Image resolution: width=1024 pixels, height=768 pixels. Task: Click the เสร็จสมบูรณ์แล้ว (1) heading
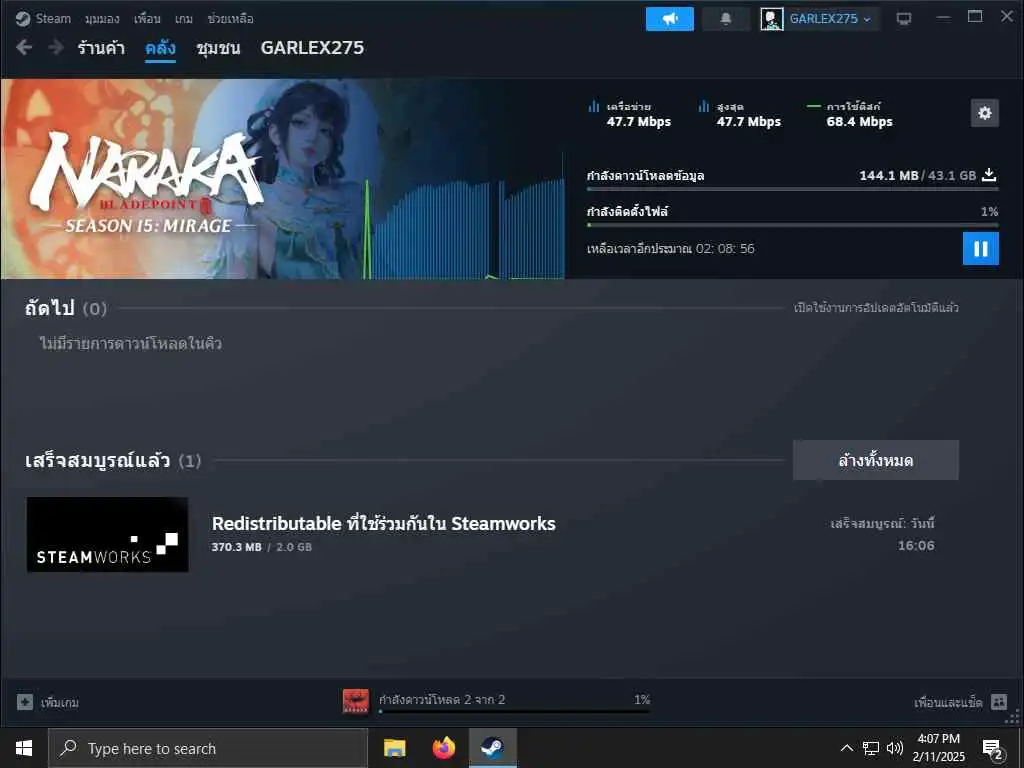click(112, 460)
